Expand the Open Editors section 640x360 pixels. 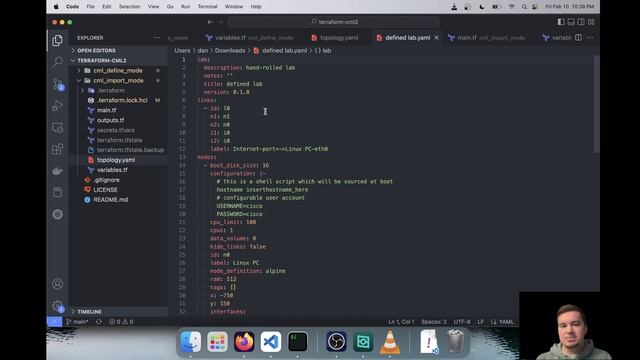(x=96, y=50)
